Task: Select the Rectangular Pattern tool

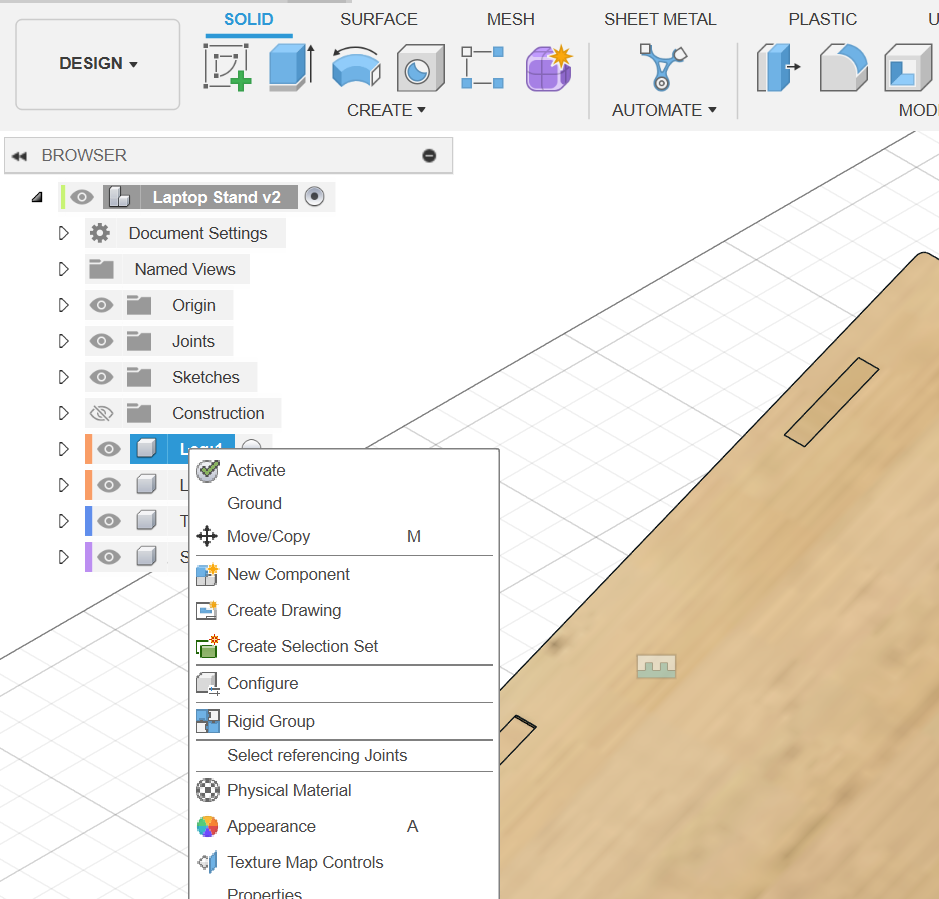Action: pos(483,68)
